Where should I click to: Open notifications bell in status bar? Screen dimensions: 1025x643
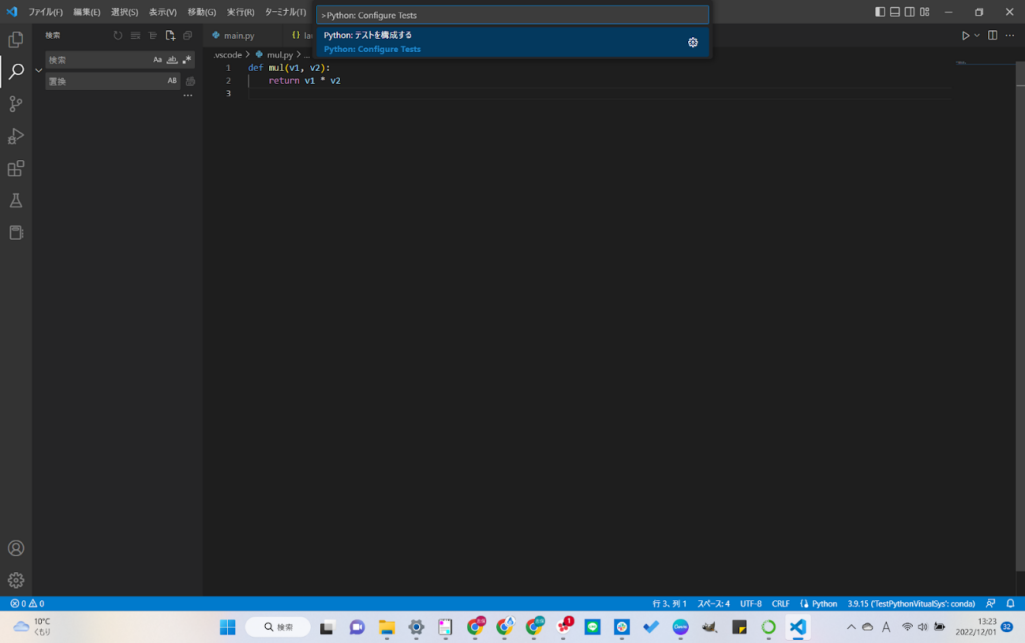point(1011,603)
